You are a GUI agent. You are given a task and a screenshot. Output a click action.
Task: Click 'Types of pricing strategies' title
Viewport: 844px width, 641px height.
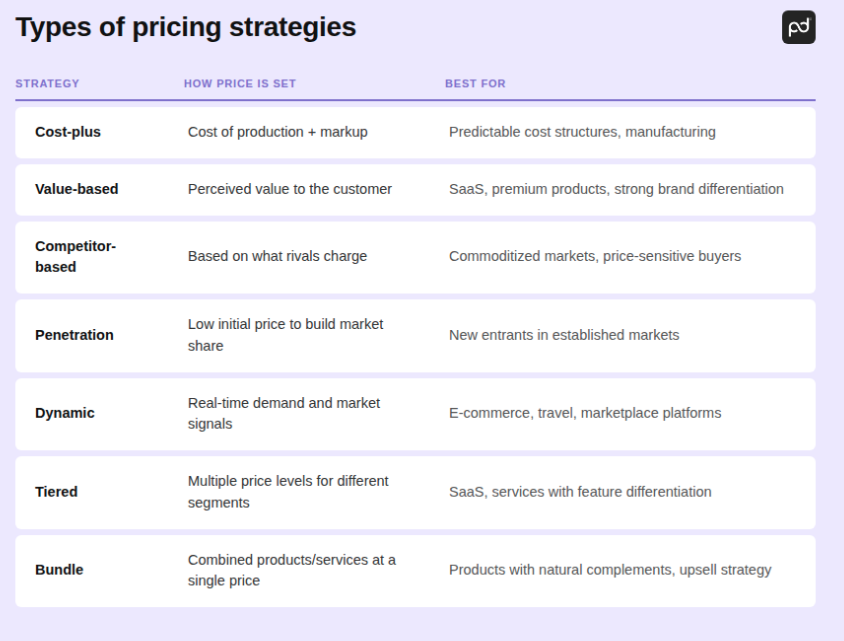(186, 27)
